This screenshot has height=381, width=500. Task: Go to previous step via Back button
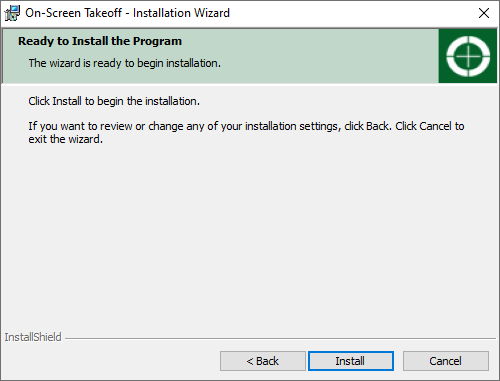[263, 361]
